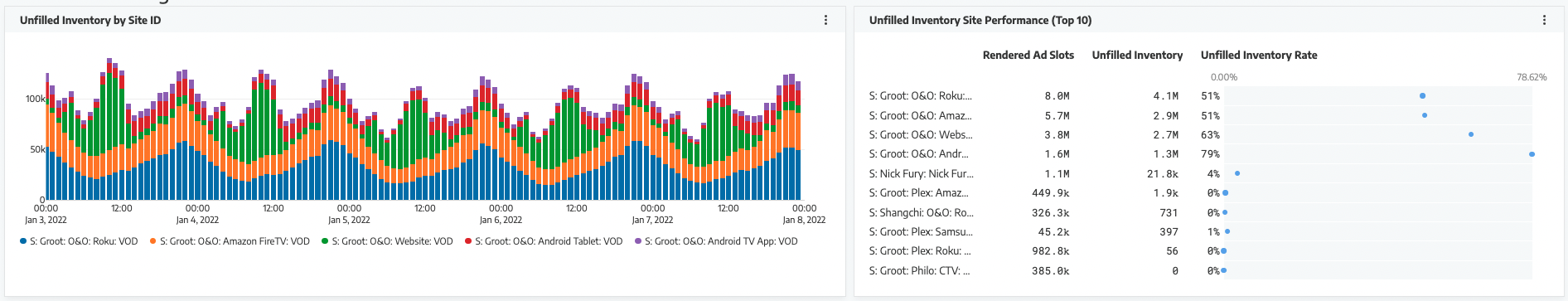Screen dimensions: 1568x301
Task: Select 'S: Shangchi: O&O: Ro...' row label
Action: click(921, 213)
